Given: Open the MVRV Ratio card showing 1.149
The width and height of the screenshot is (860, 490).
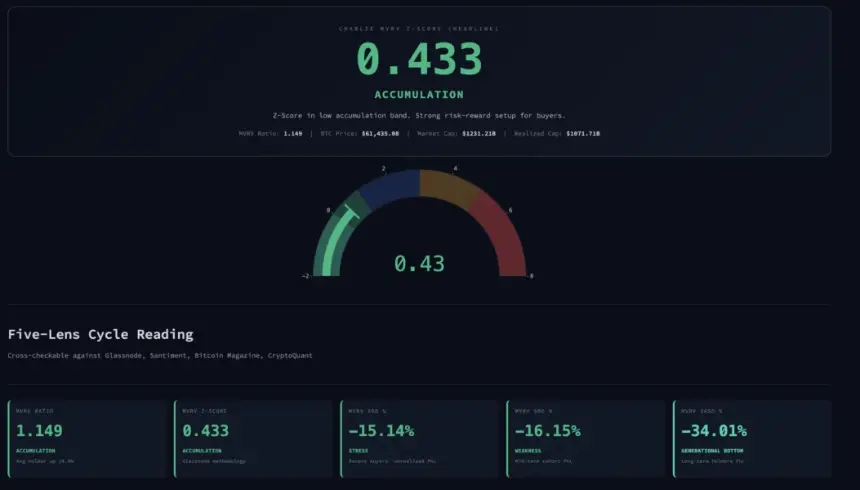Looking at the screenshot, I should point(87,439).
